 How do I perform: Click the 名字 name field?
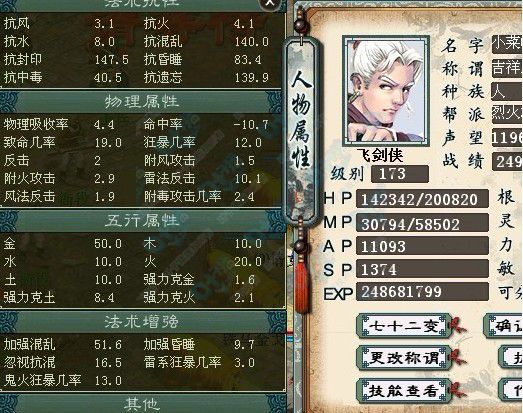pos(507,44)
